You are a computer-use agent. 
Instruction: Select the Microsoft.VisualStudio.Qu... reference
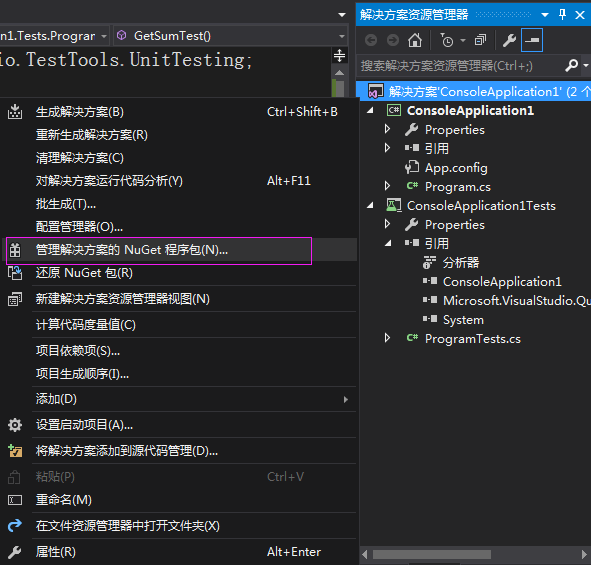(x=517, y=300)
